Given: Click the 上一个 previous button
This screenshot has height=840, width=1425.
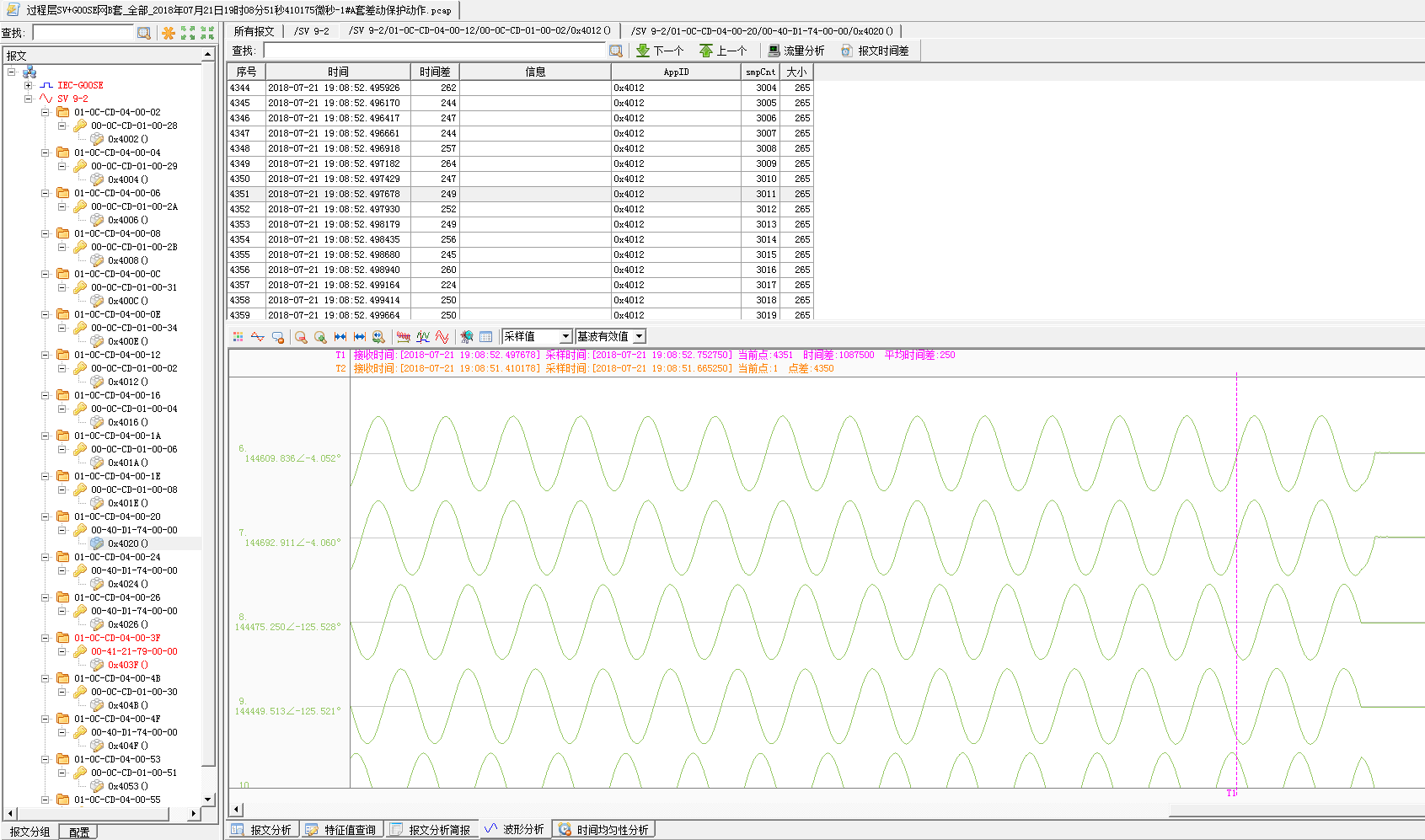Looking at the screenshot, I should [x=723, y=51].
